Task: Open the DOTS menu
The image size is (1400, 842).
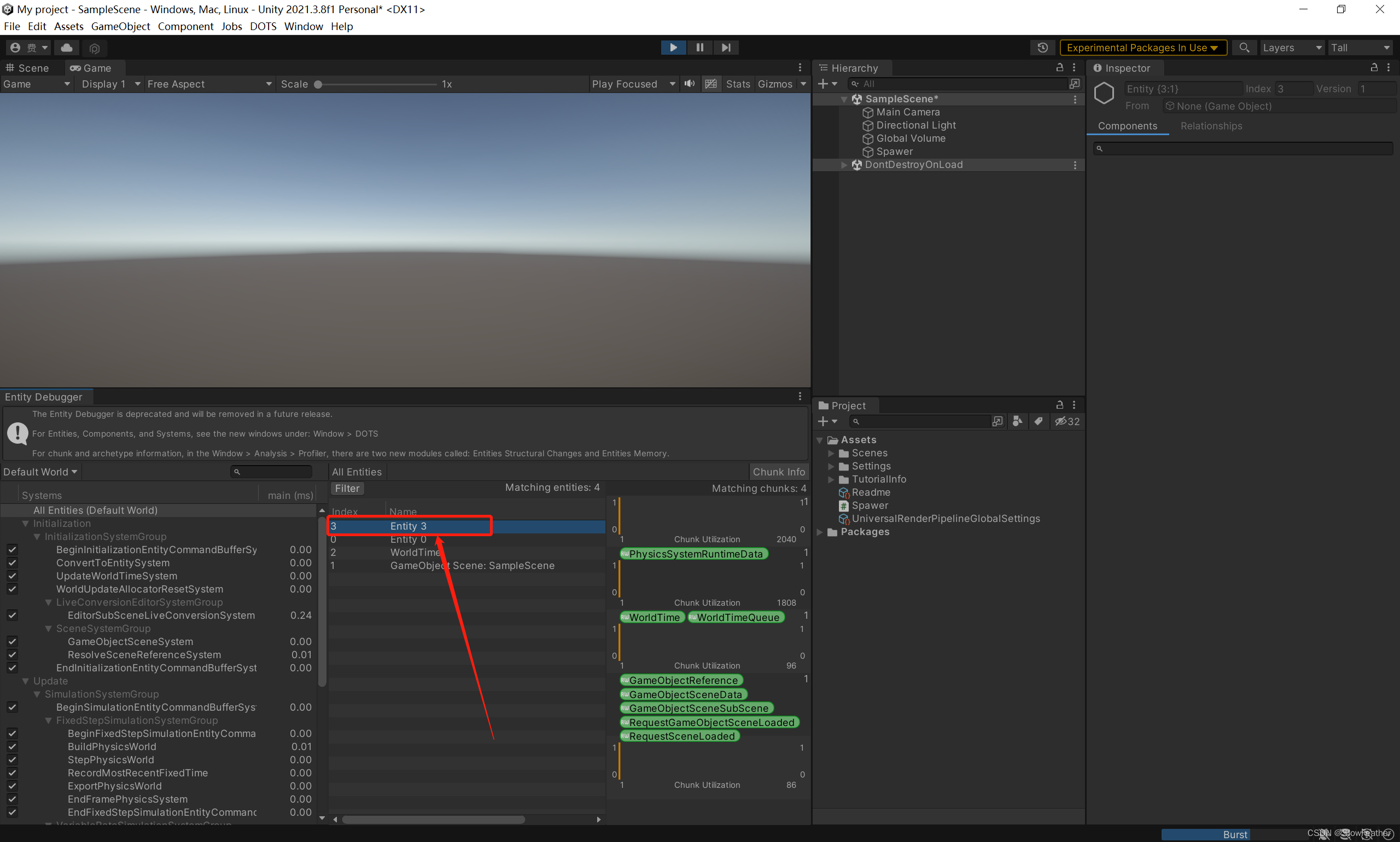Action: [x=262, y=26]
